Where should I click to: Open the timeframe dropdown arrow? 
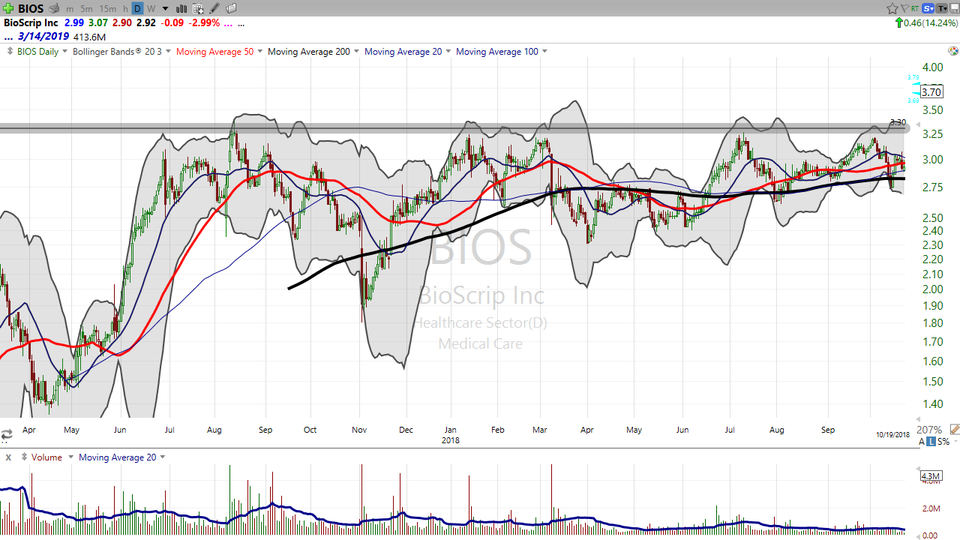(165, 9)
